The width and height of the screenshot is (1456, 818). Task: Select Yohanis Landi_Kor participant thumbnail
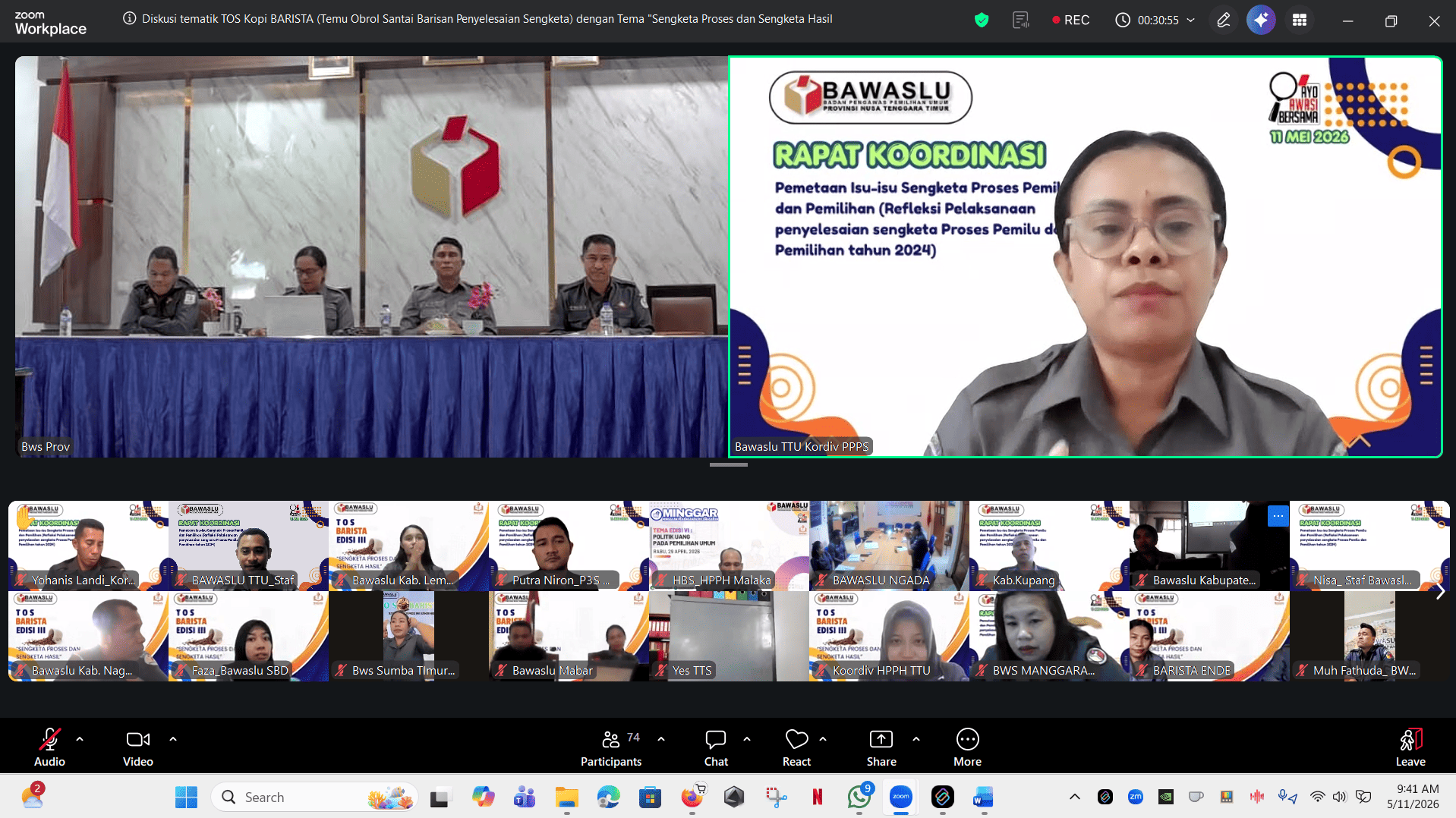pyautogui.click(x=88, y=546)
